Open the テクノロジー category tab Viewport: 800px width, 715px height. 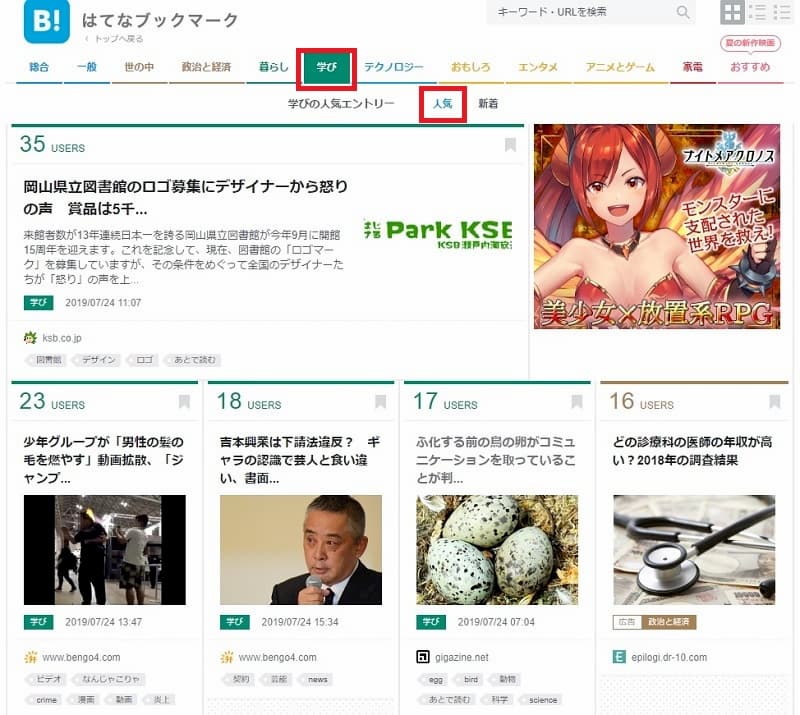point(394,67)
